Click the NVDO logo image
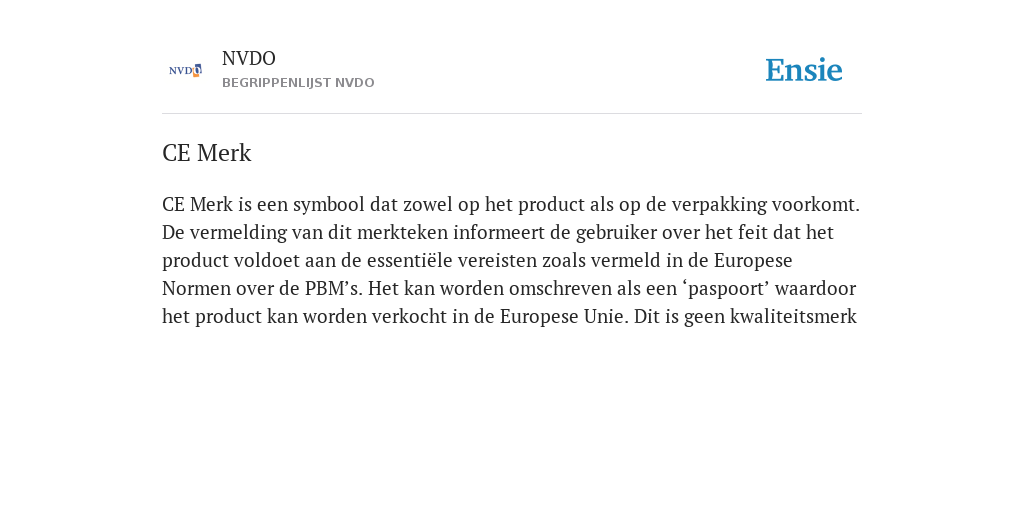The width and height of the screenshot is (1024, 512). coord(185,70)
